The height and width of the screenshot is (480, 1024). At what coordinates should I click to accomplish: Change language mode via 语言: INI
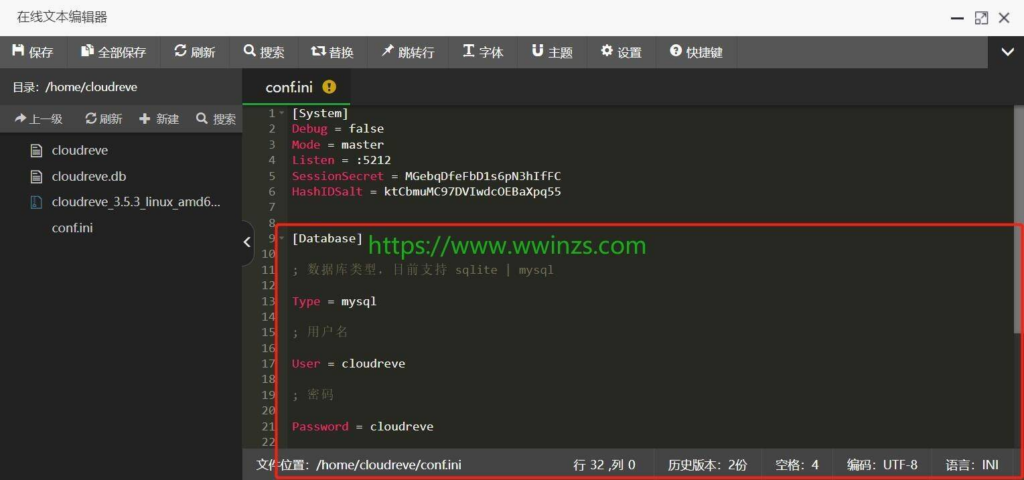pos(972,465)
